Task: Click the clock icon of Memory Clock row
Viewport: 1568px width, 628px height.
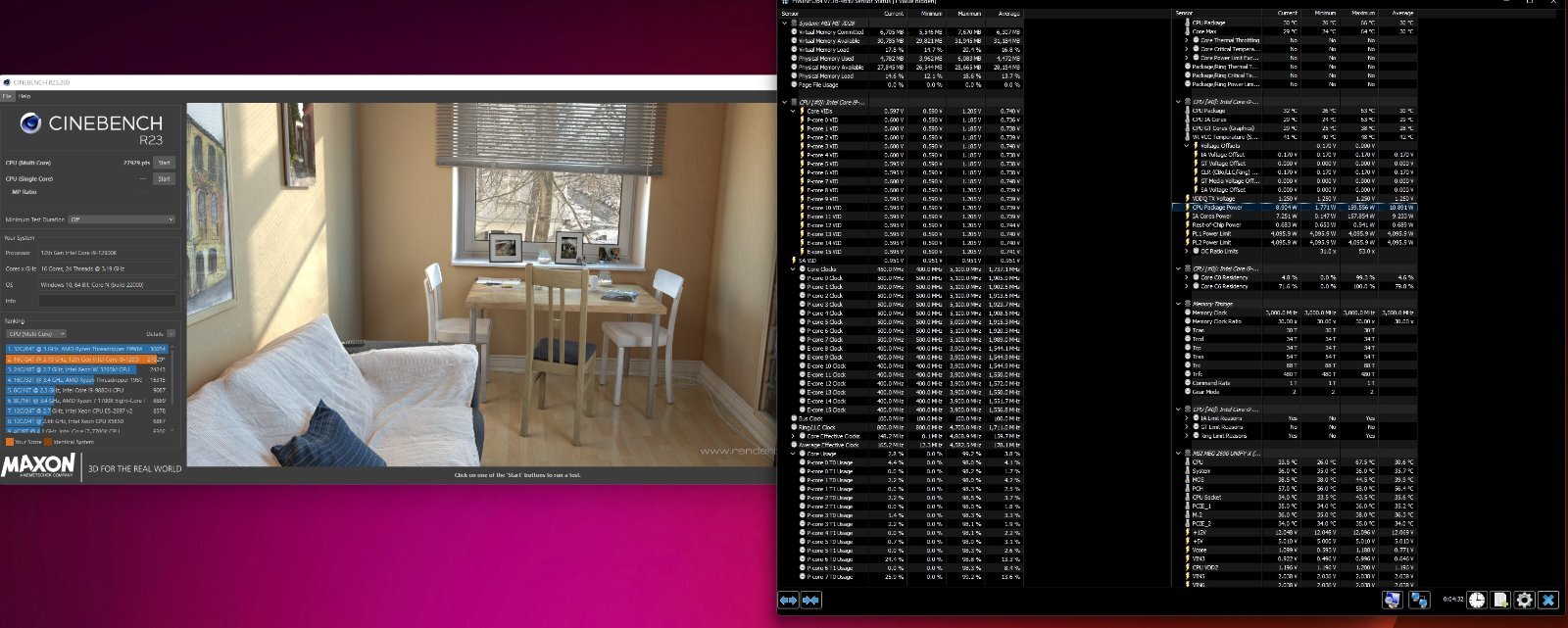Action: point(1187,313)
